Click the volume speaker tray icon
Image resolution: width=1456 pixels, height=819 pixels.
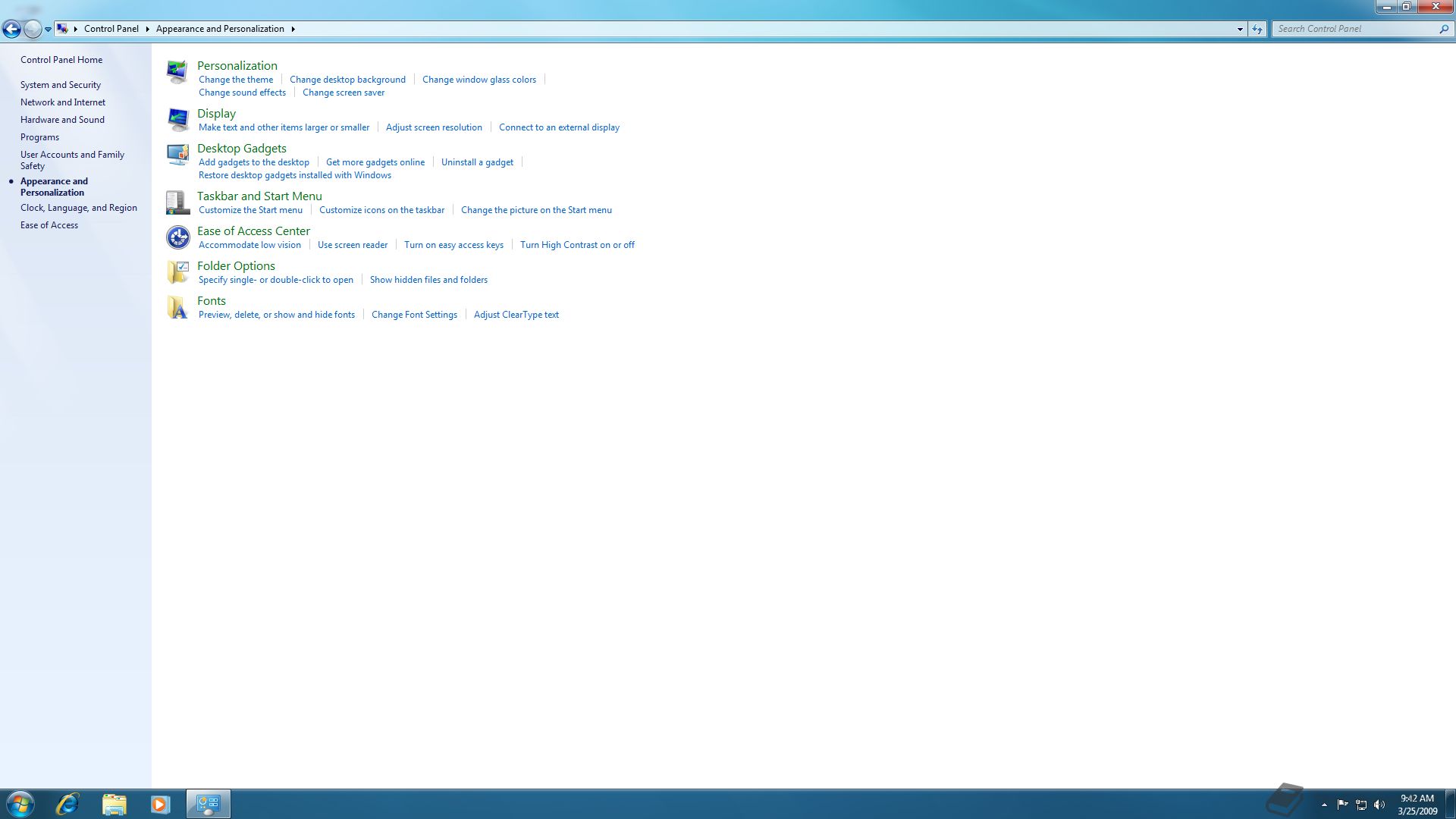pos(1379,805)
